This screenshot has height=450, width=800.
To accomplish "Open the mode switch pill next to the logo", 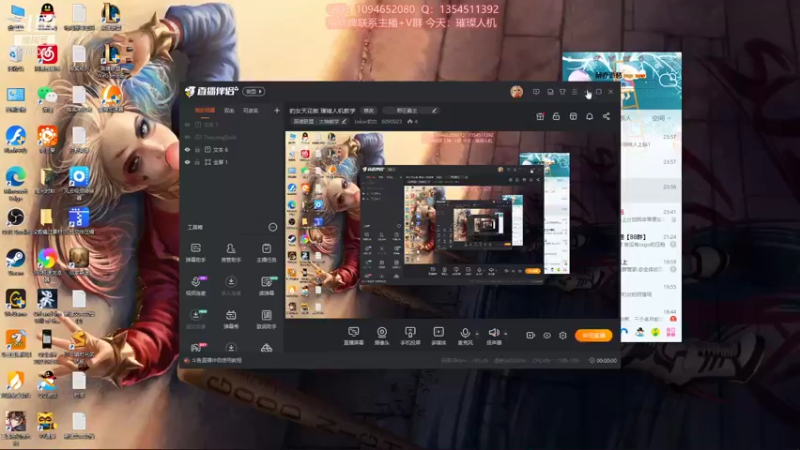I will click(254, 91).
